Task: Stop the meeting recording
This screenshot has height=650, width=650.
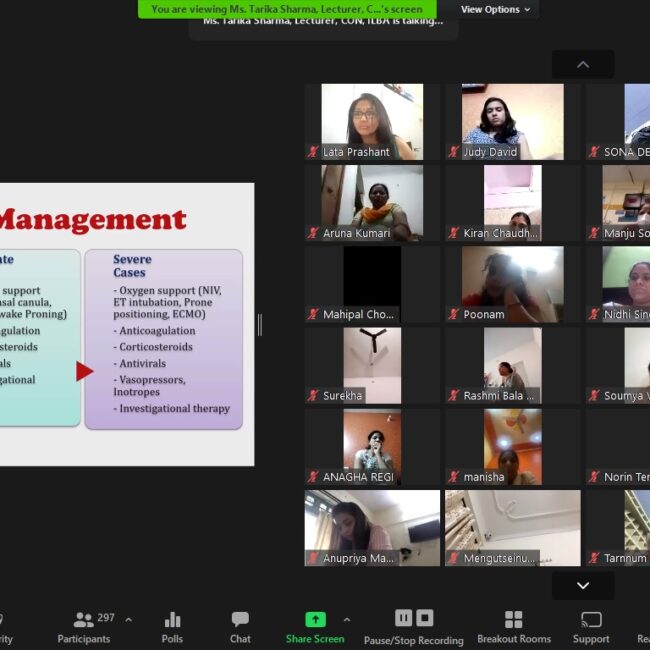Action: point(425,618)
